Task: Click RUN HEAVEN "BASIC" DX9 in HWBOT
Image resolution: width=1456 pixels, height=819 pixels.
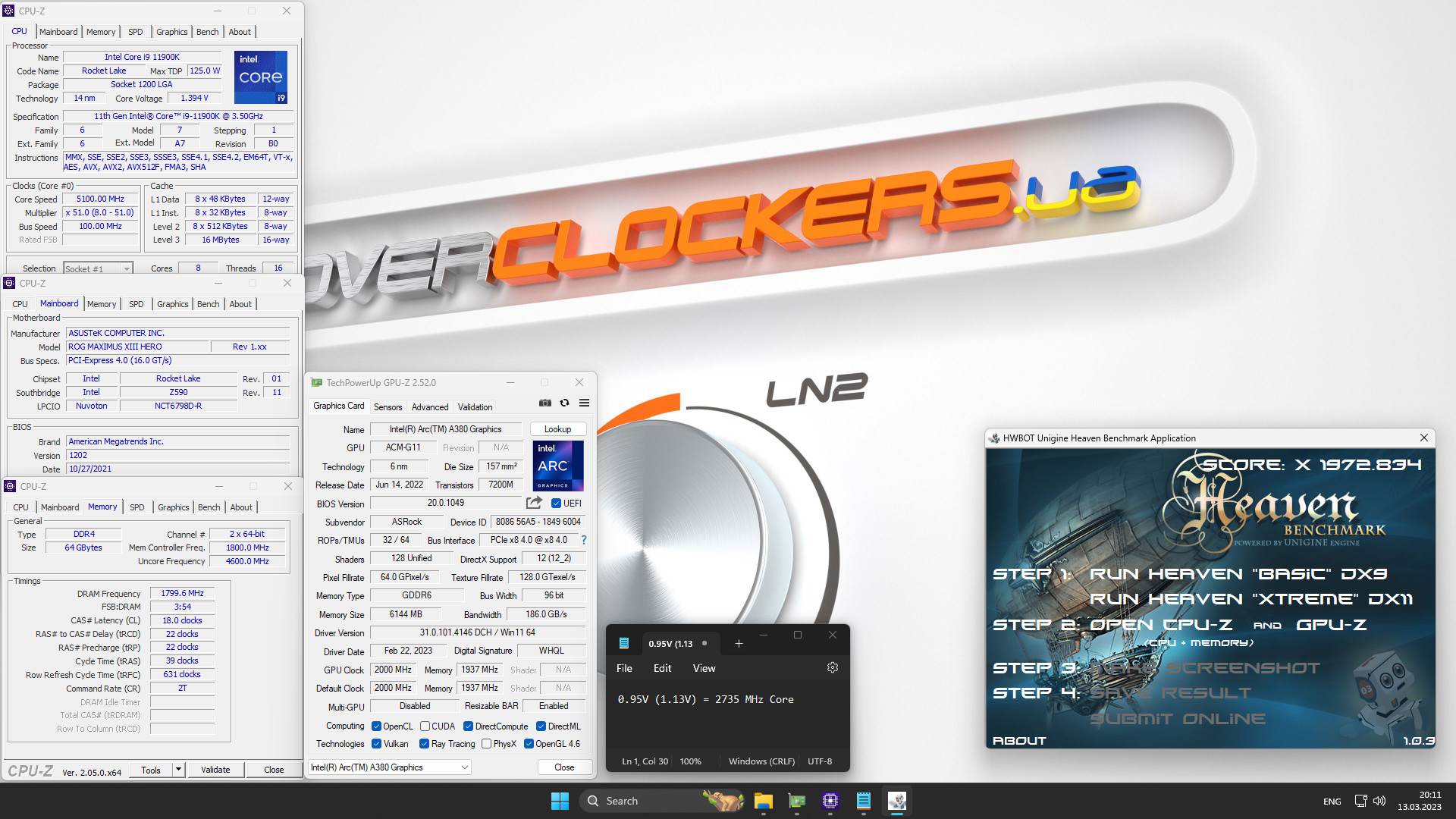Action: [1238, 574]
